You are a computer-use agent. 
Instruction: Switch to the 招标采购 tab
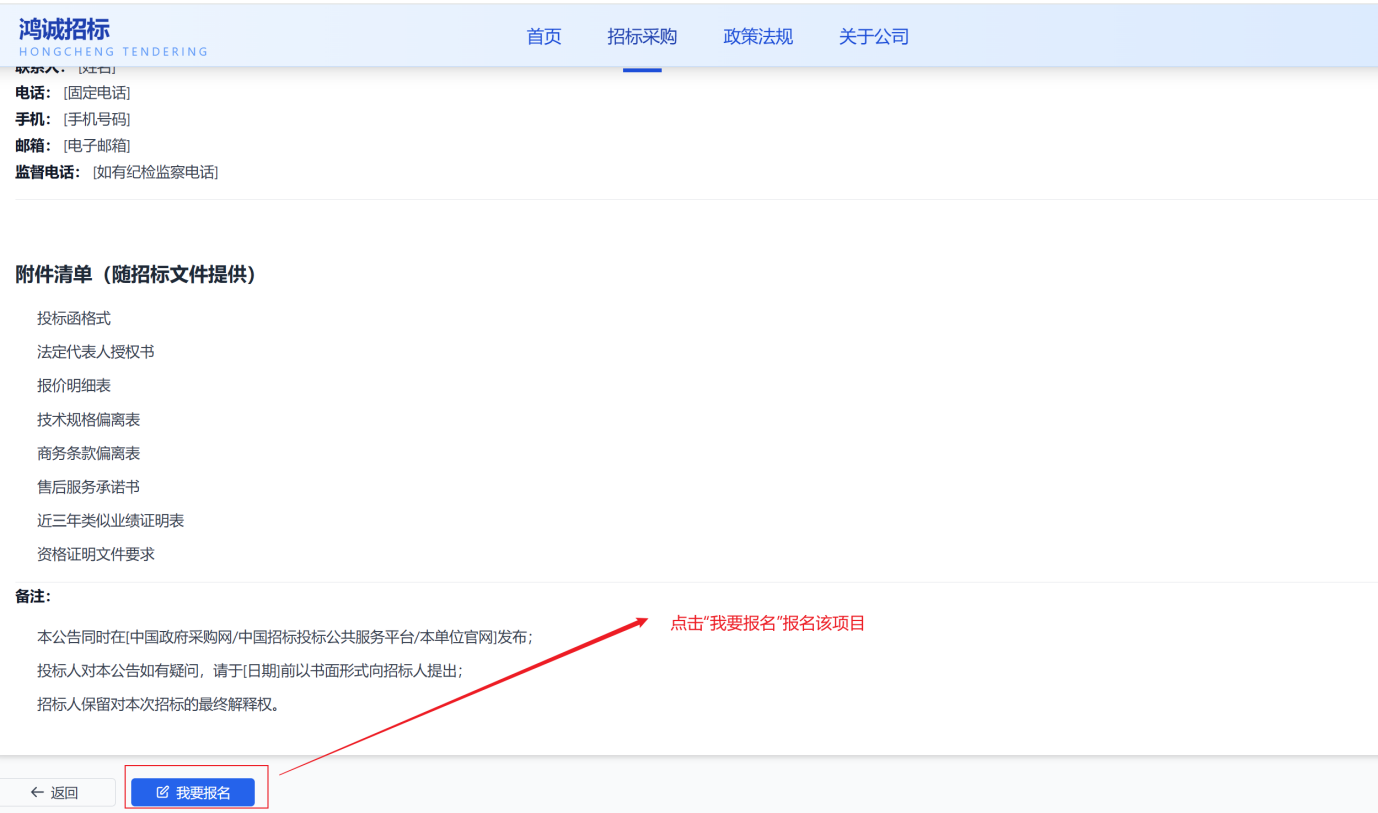[x=641, y=36]
